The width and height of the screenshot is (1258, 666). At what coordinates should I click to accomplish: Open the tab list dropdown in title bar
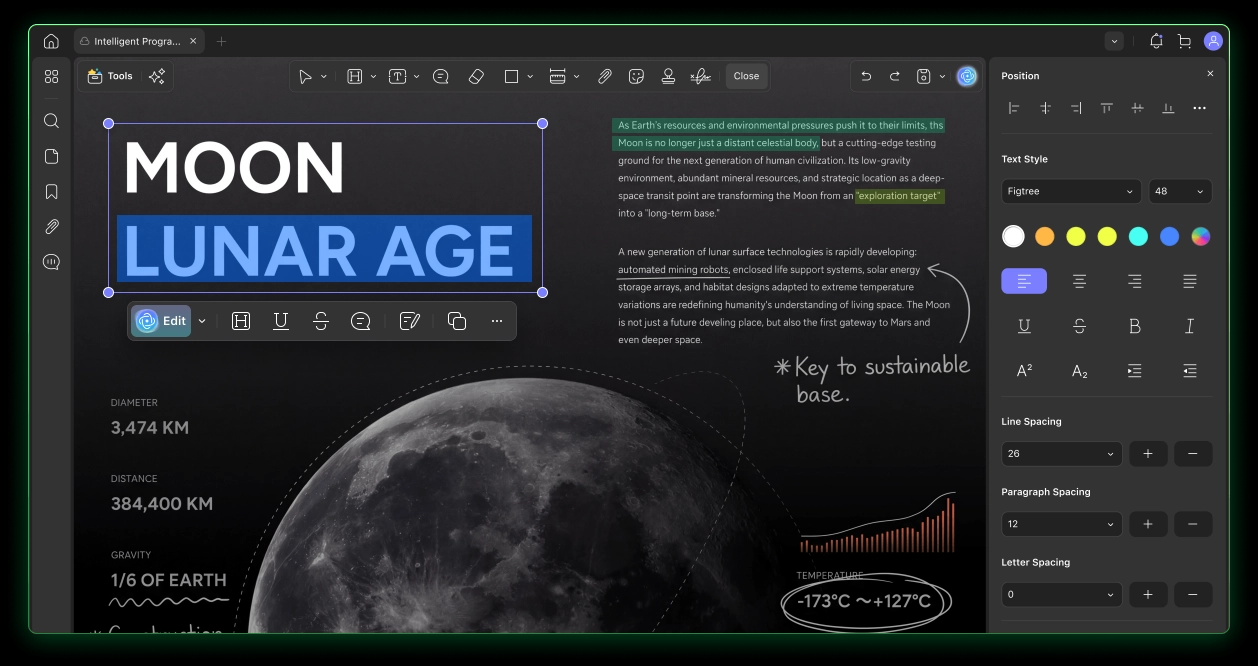(x=1114, y=41)
